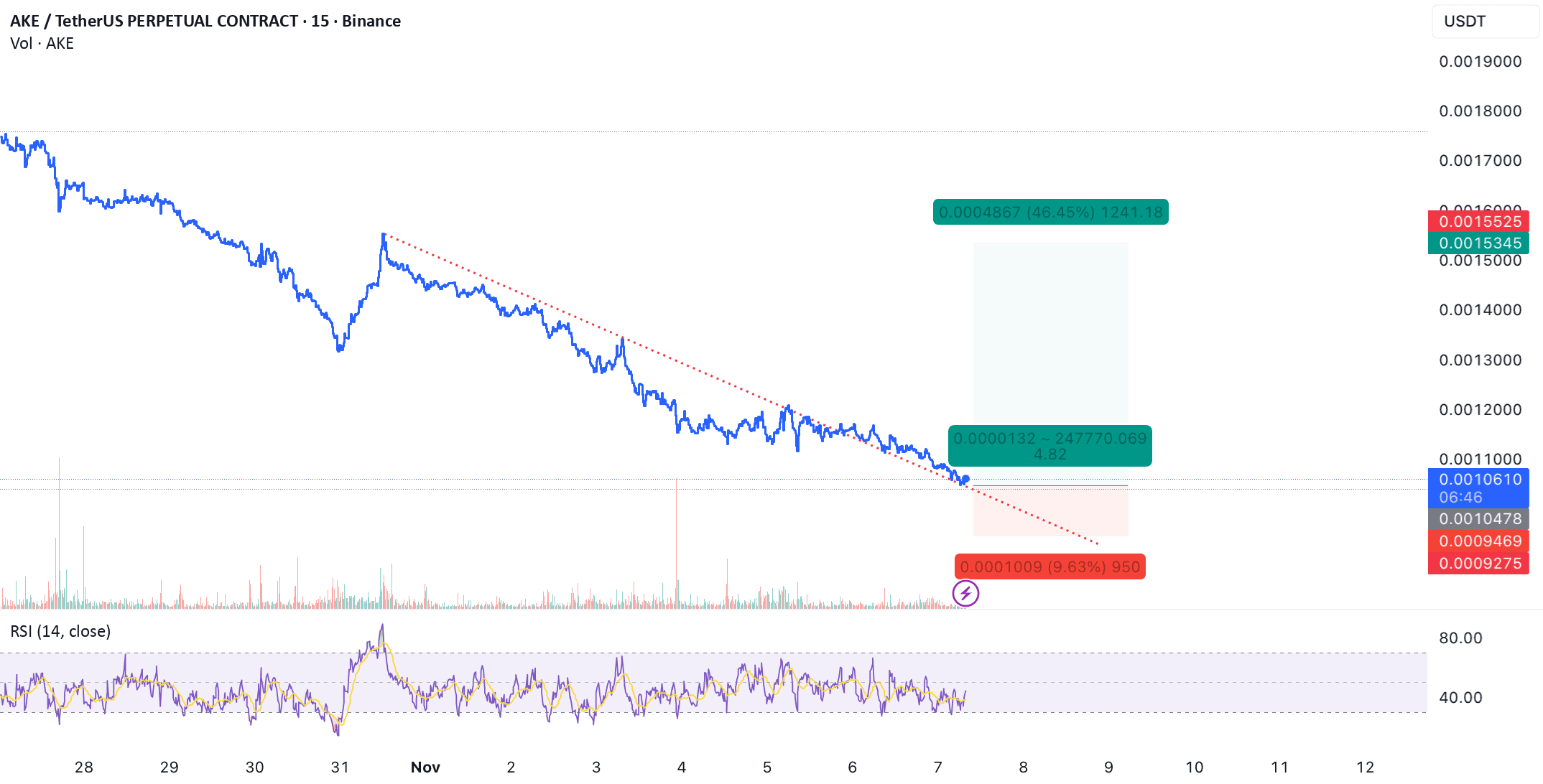Screen dimensions: 1543x784
Task: Click the Vol · AKE indicator label
Action: point(42,44)
